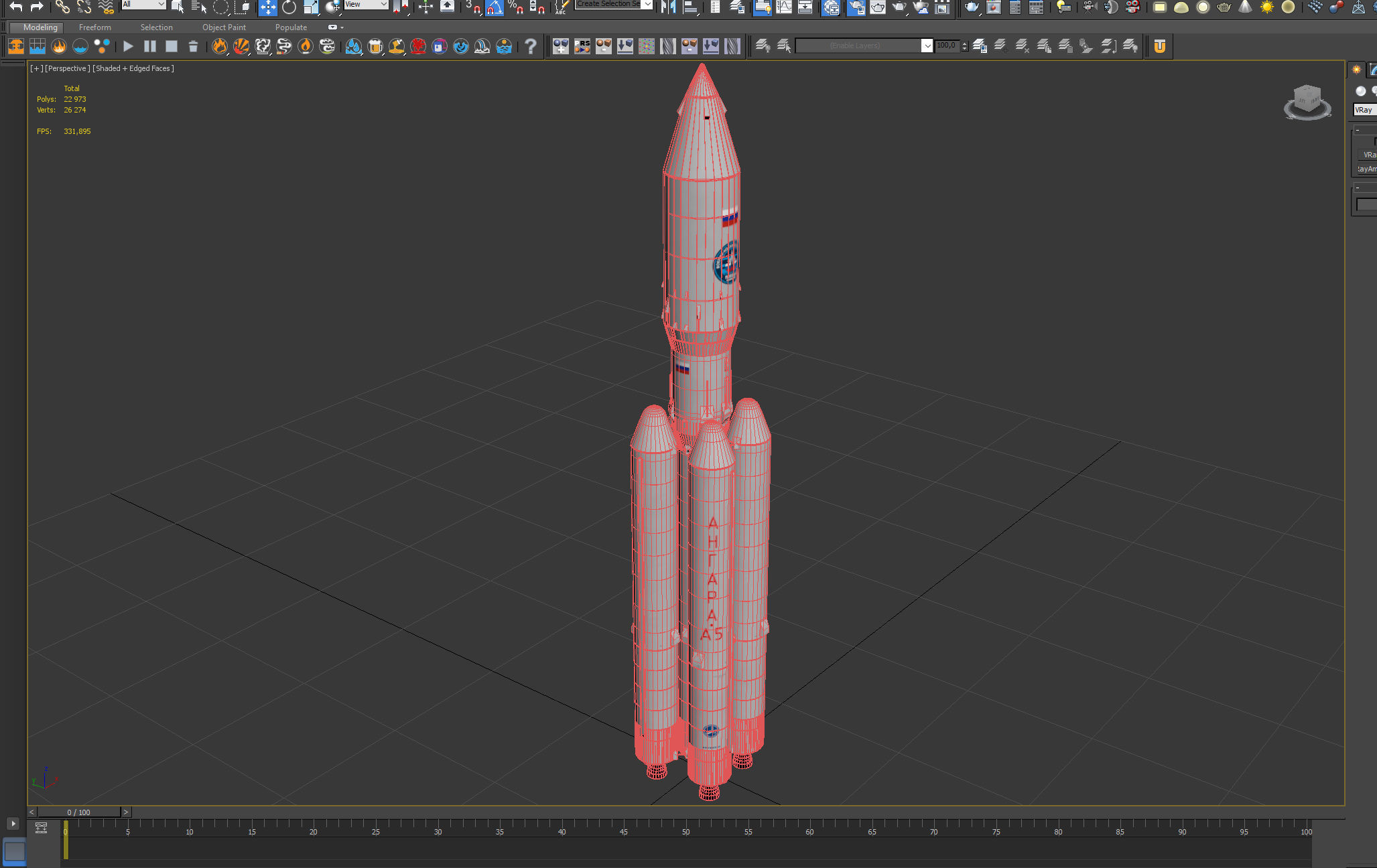Click the time slider showing 0 / 100
The width and height of the screenshot is (1377, 868).
click(78, 812)
